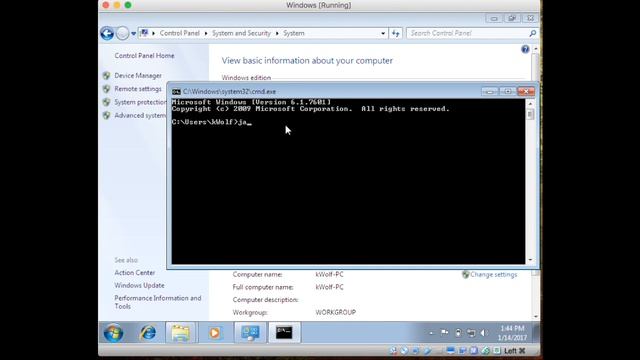This screenshot has width=640, height=360.
Task: Select System in the breadcrumb path
Action: click(x=294, y=33)
